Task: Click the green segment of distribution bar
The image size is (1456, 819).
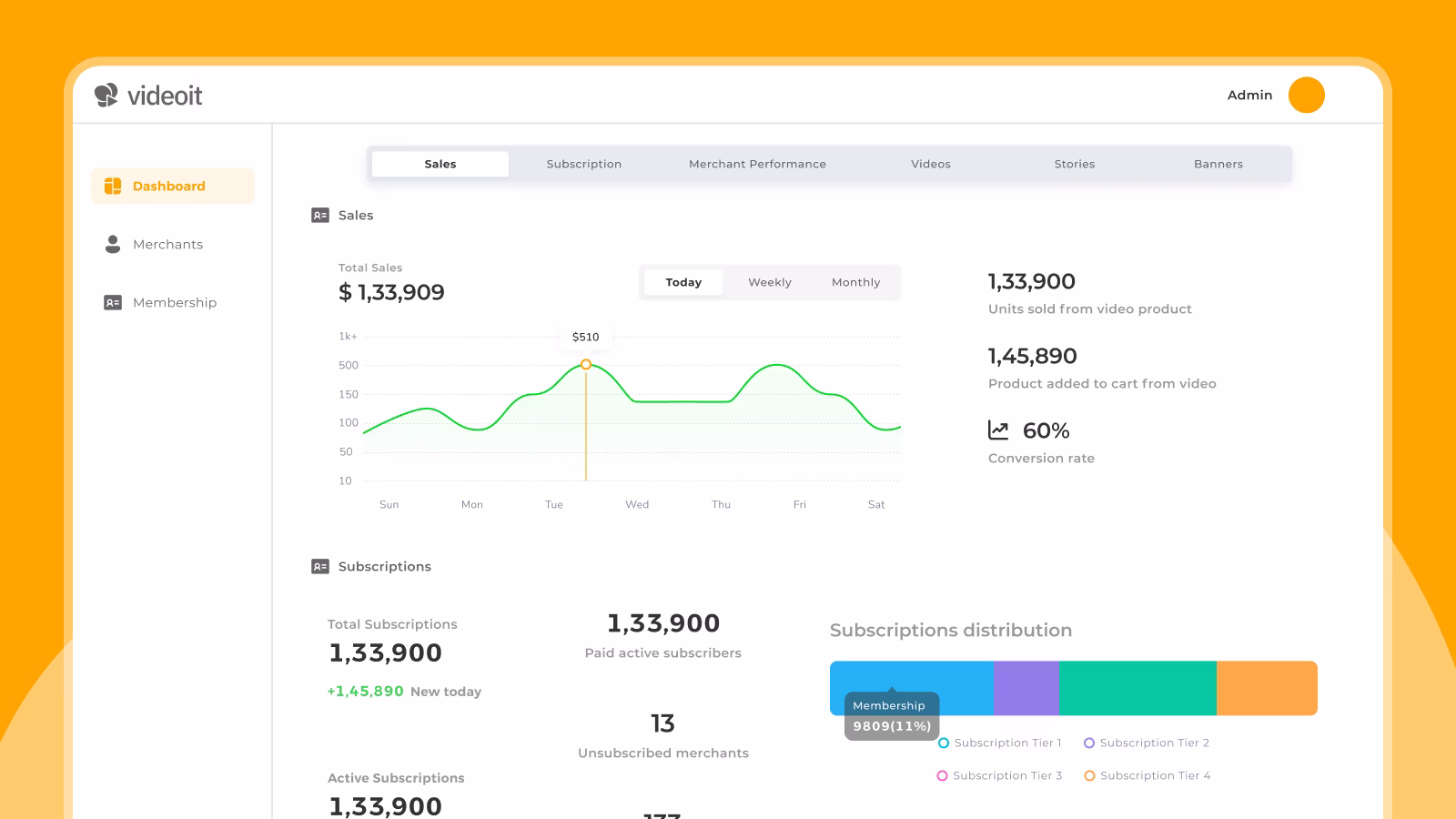Action: pyautogui.click(x=1137, y=688)
